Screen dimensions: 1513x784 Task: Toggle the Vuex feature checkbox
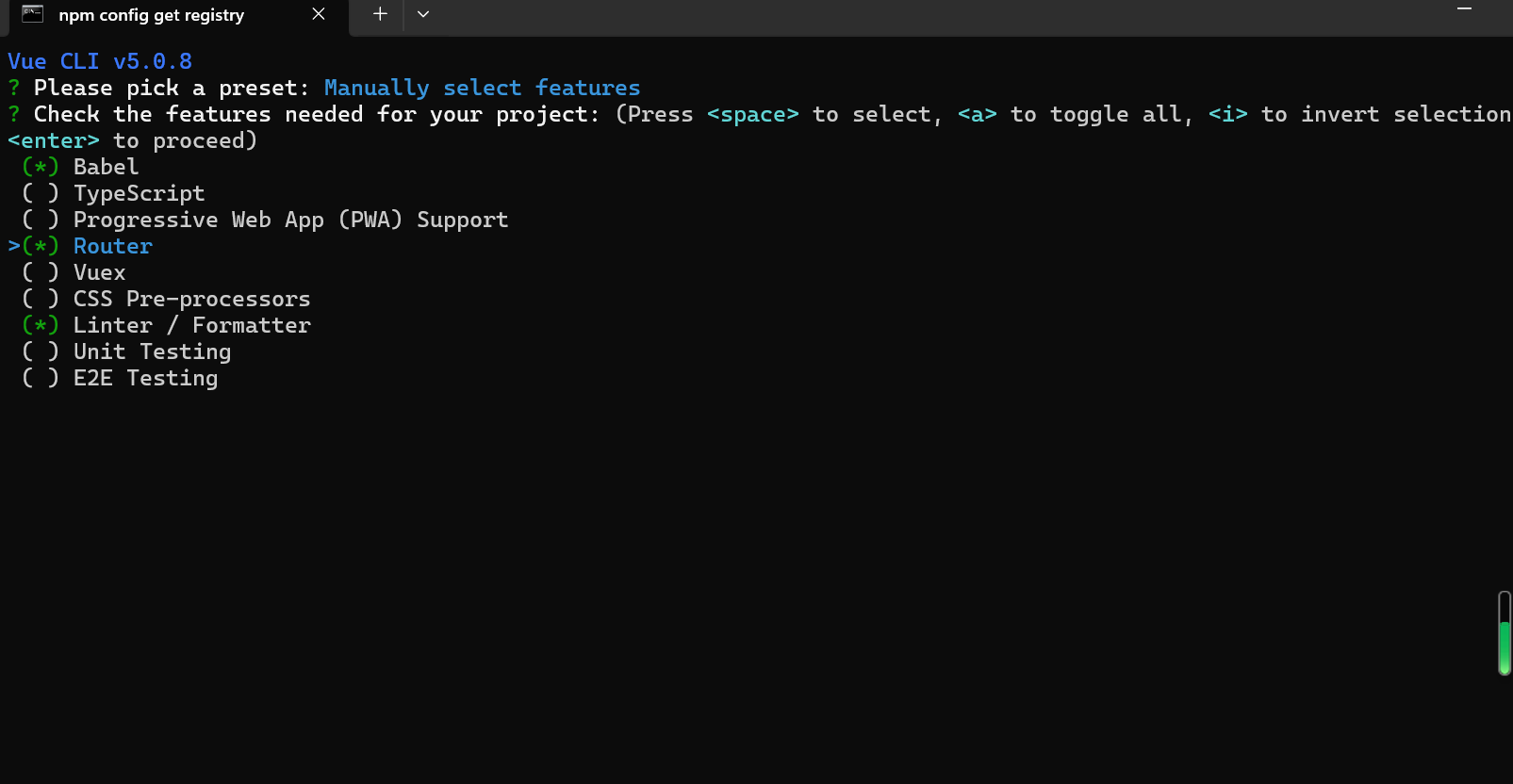41,272
